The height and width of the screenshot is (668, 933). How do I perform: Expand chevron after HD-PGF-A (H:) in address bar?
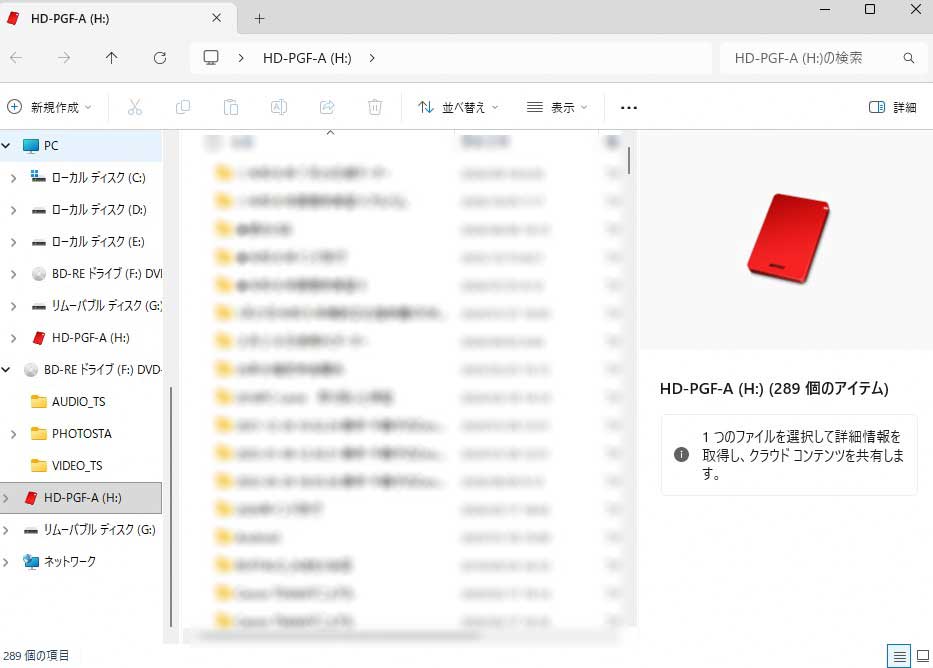tap(372, 58)
